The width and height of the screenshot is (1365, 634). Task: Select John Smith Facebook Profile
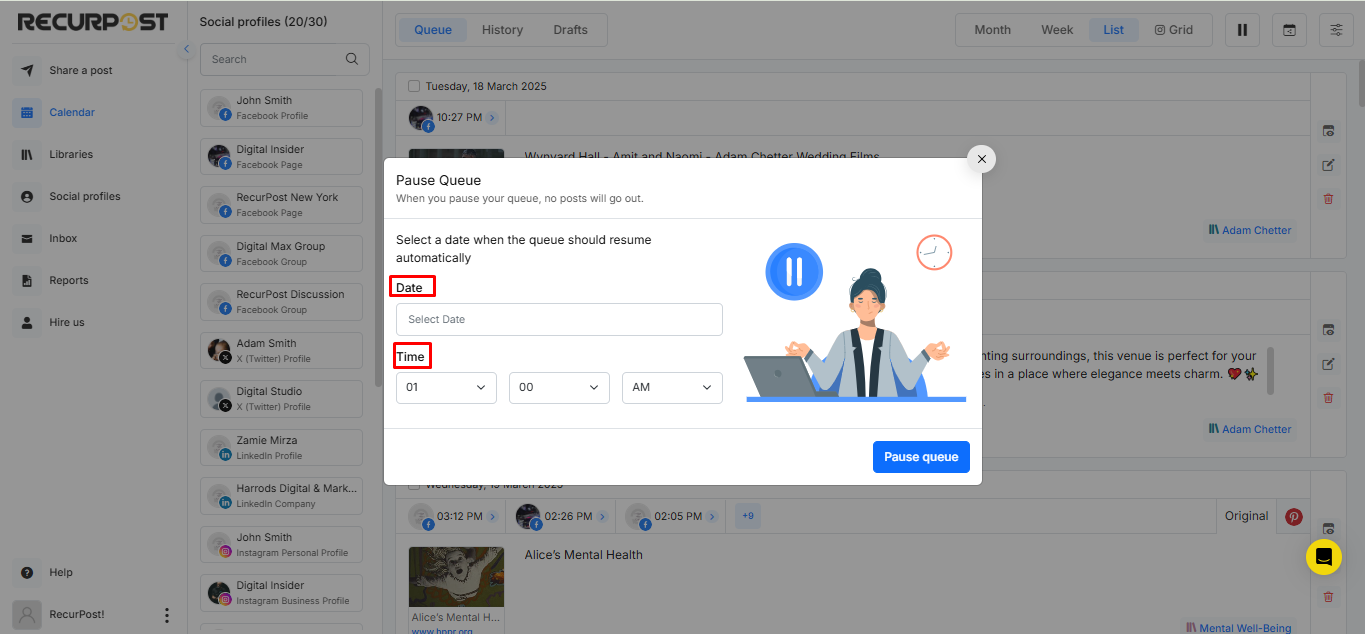[x=281, y=108]
